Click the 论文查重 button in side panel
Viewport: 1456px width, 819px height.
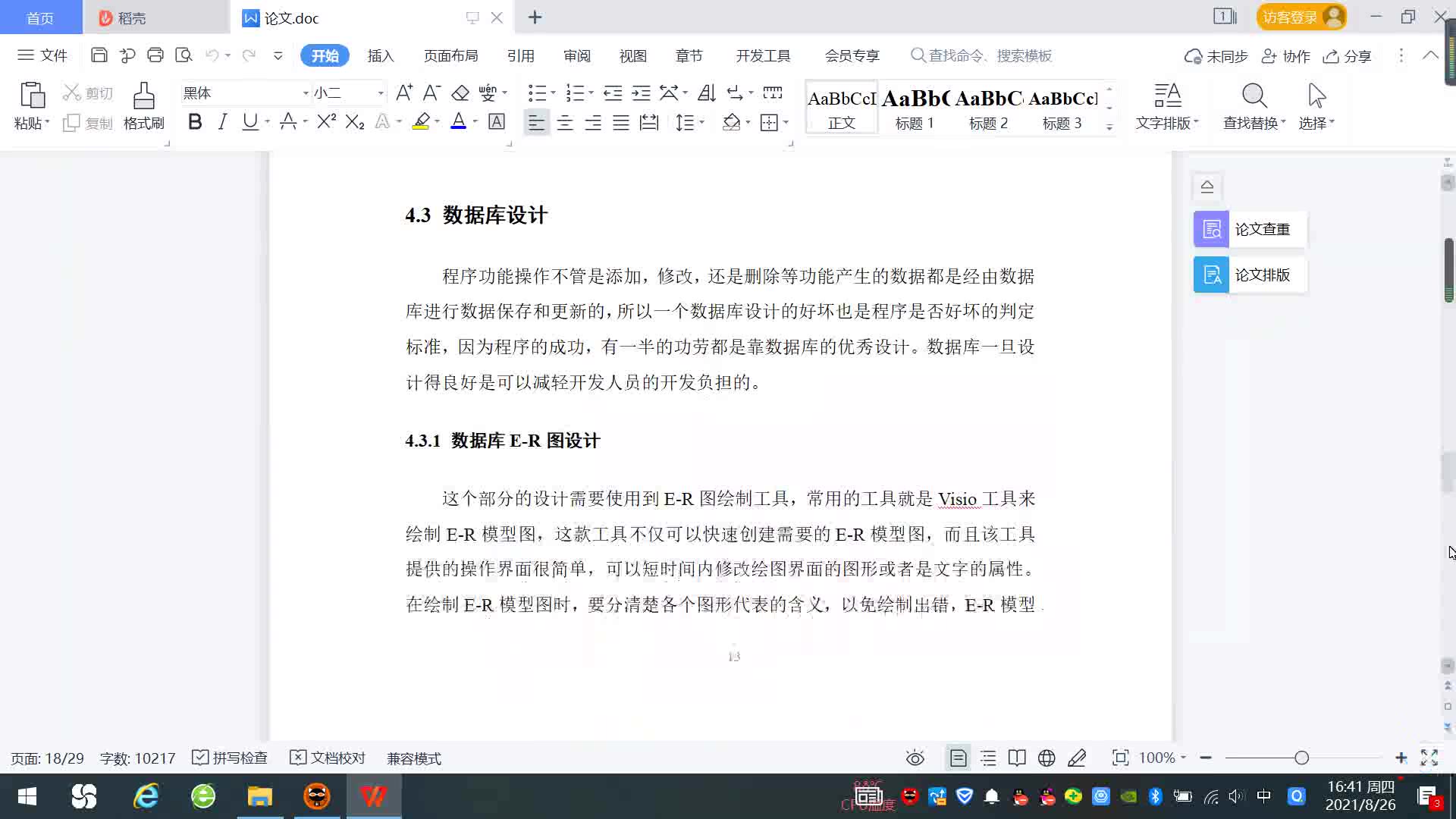[x=1250, y=229]
